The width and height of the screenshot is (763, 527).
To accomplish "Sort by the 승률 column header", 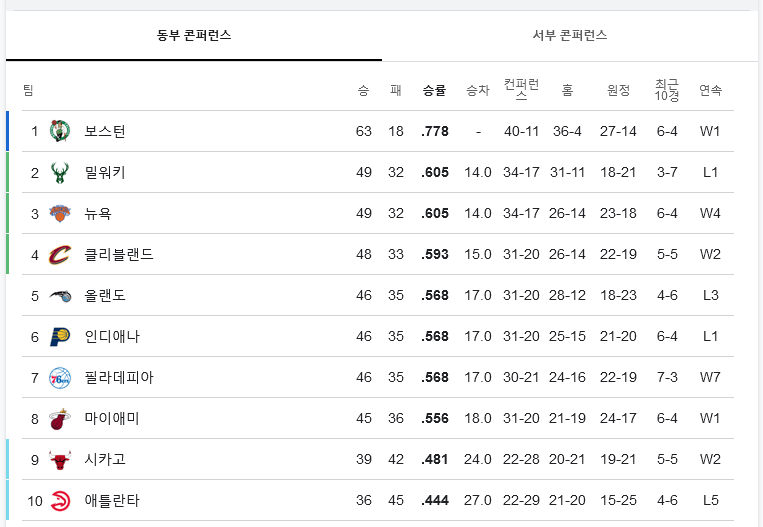I will pyautogui.click(x=434, y=90).
